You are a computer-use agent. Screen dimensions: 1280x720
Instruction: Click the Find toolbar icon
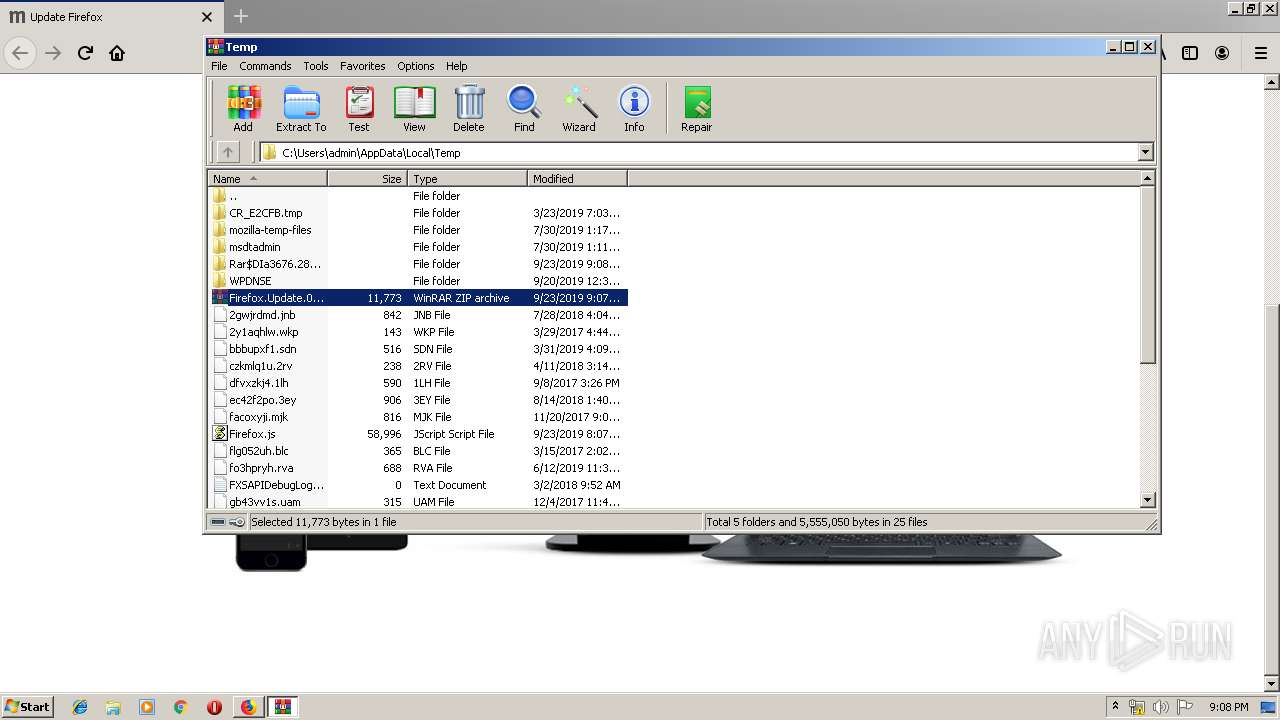(524, 108)
